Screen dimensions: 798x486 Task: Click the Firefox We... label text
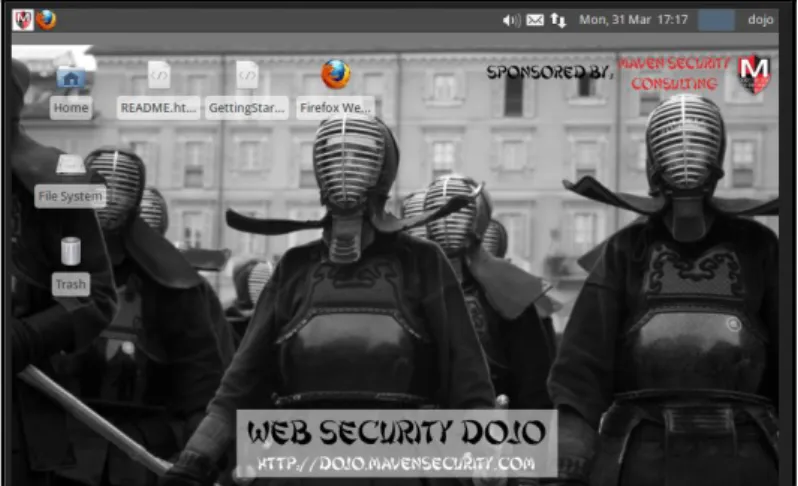point(335,108)
